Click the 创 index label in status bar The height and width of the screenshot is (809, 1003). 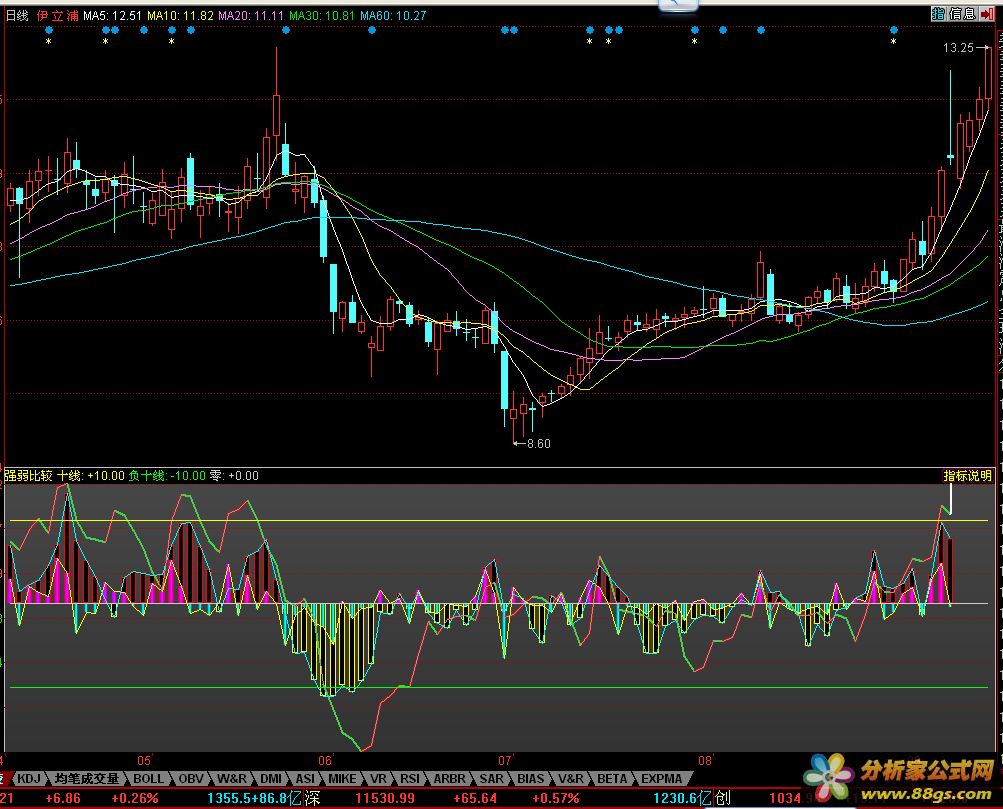point(722,798)
